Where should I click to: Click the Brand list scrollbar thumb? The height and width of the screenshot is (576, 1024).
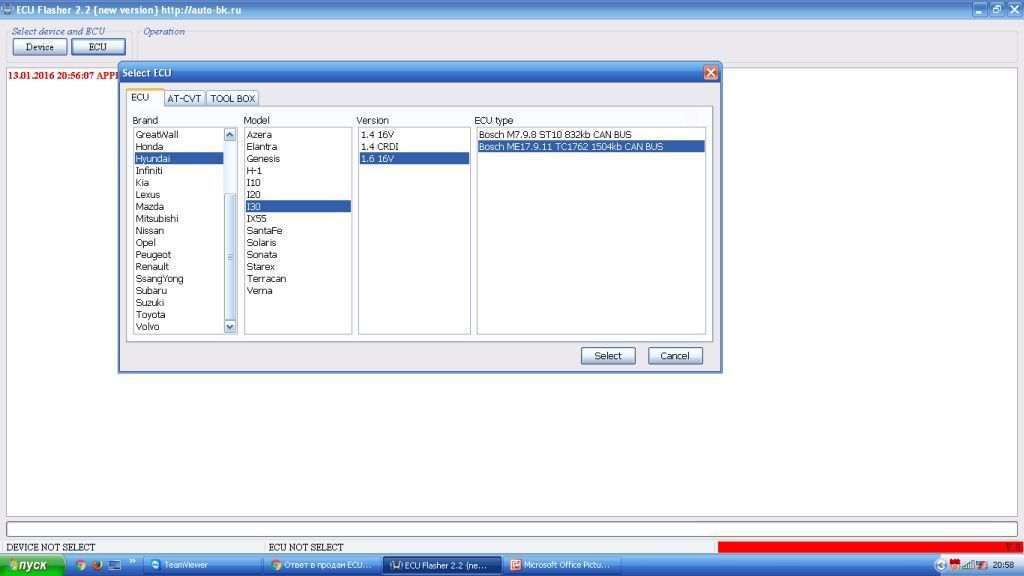[230, 256]
